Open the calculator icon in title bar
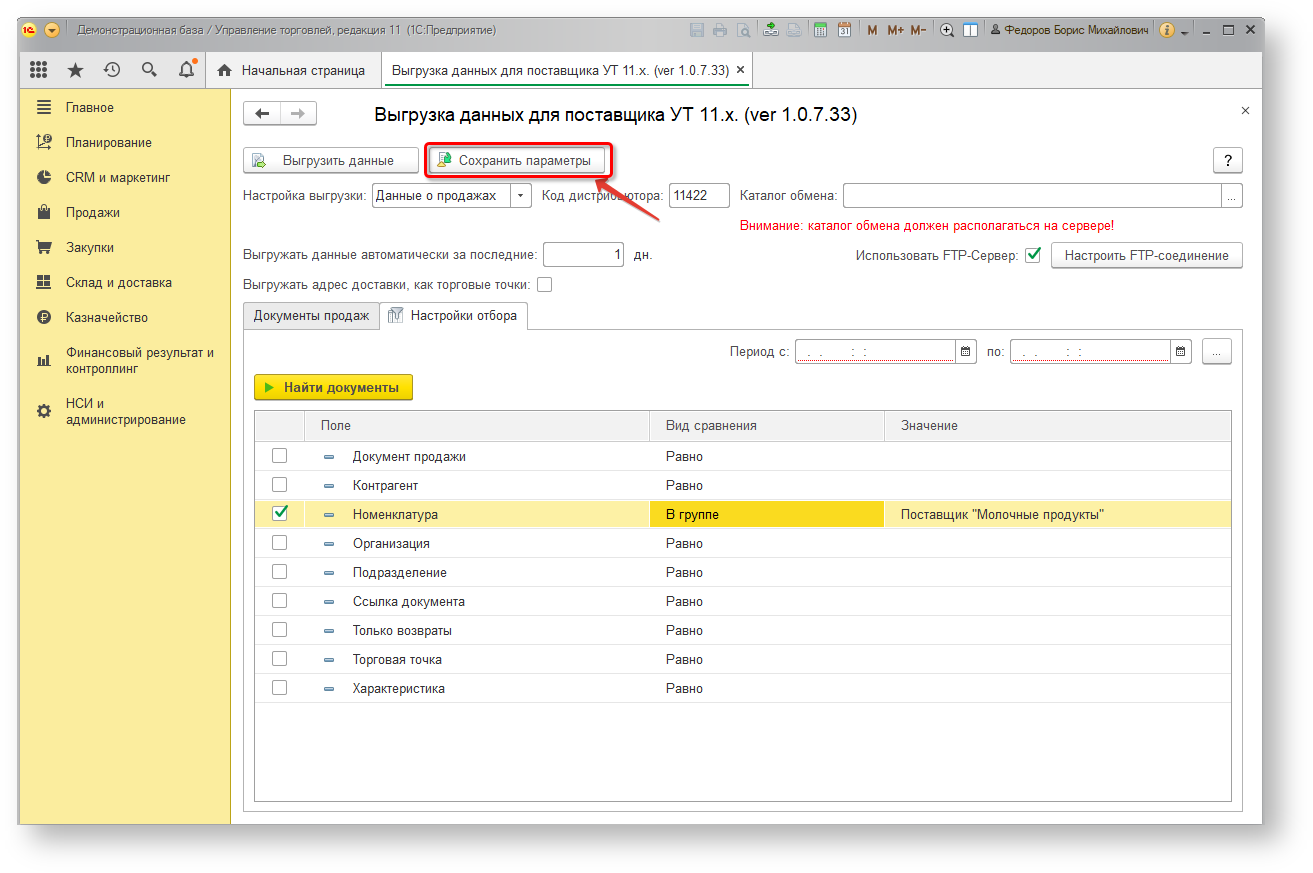Viewport: 1313px width, 873px height. tap(820, 30)
